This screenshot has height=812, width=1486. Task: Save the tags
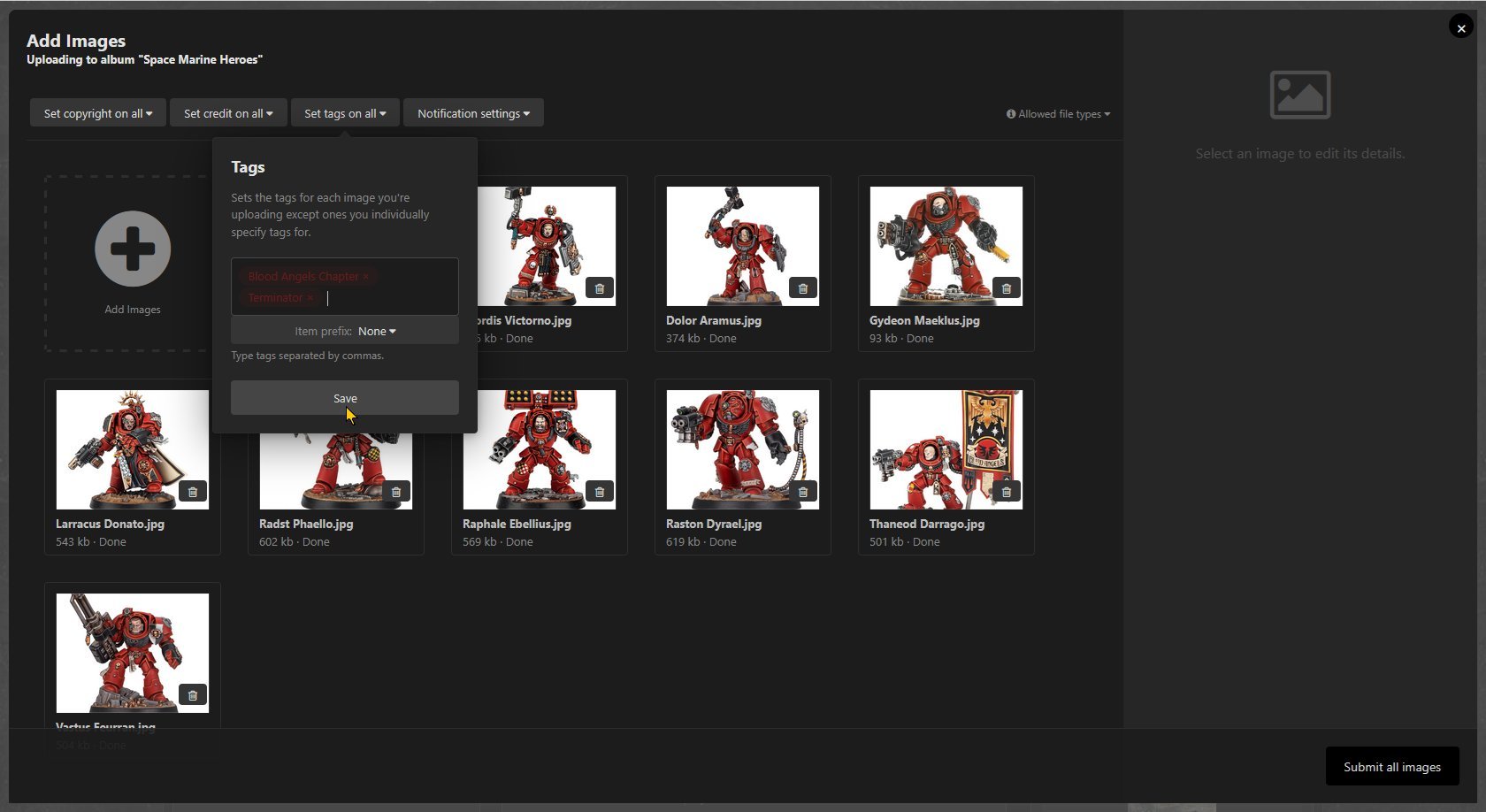click(345, 398)
